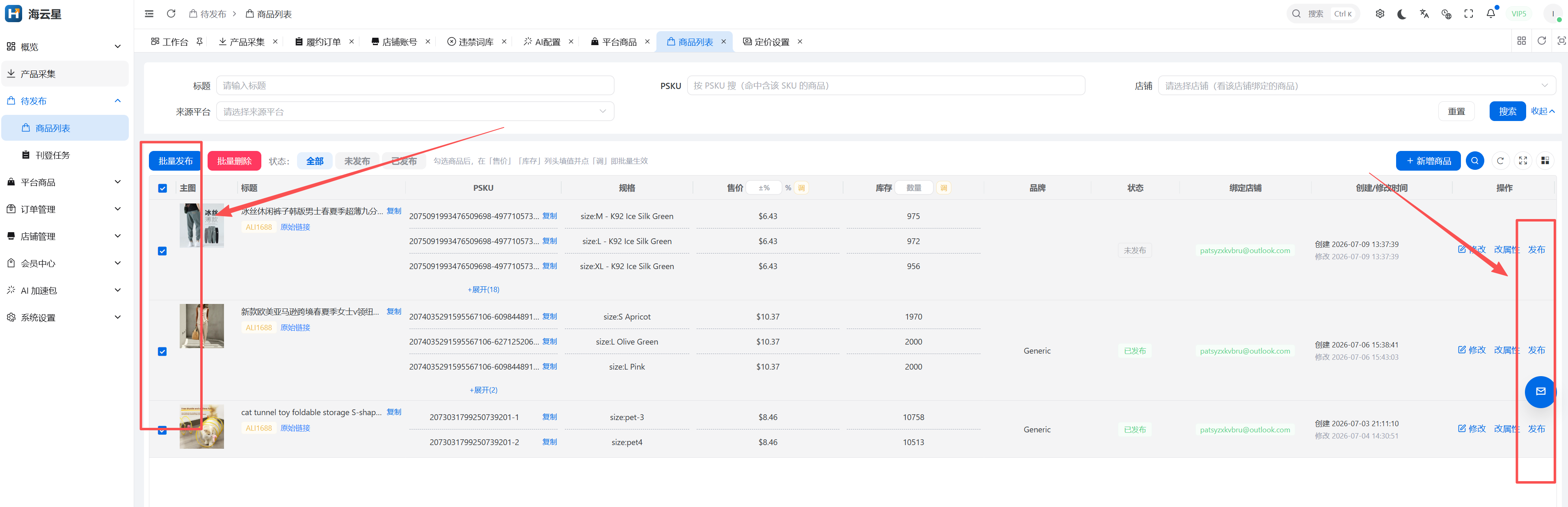Open the floating blue message chat button

[1541, 392]
